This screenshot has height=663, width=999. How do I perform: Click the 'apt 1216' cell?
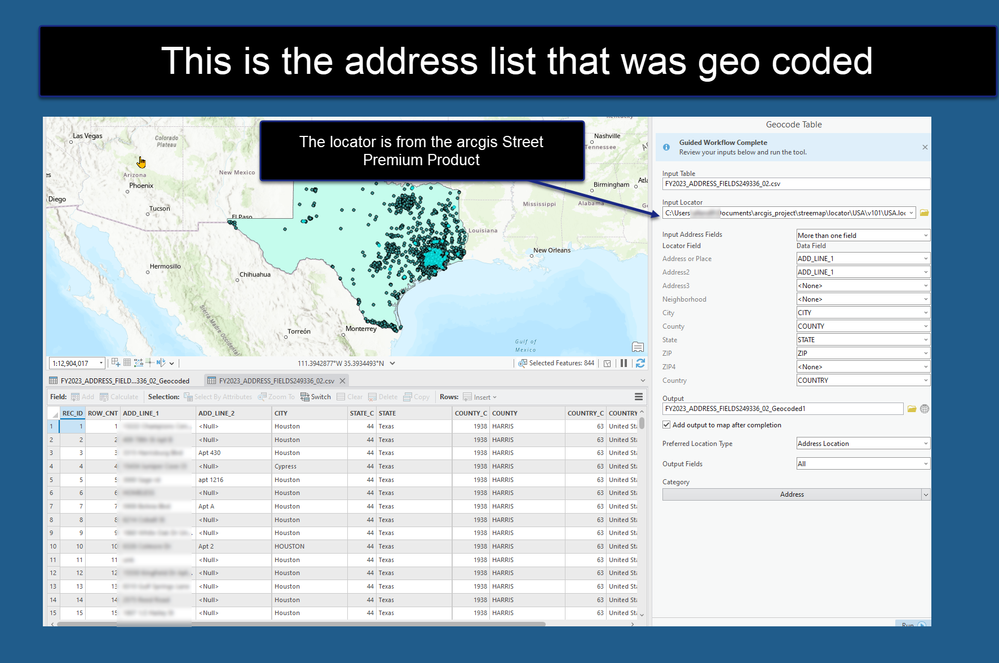[x=233, y=480]
